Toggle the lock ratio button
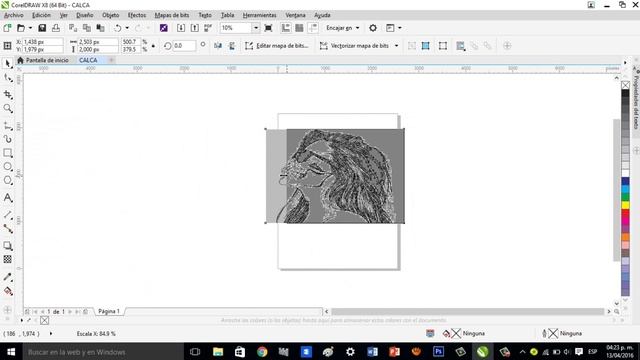 click(153, 46)
